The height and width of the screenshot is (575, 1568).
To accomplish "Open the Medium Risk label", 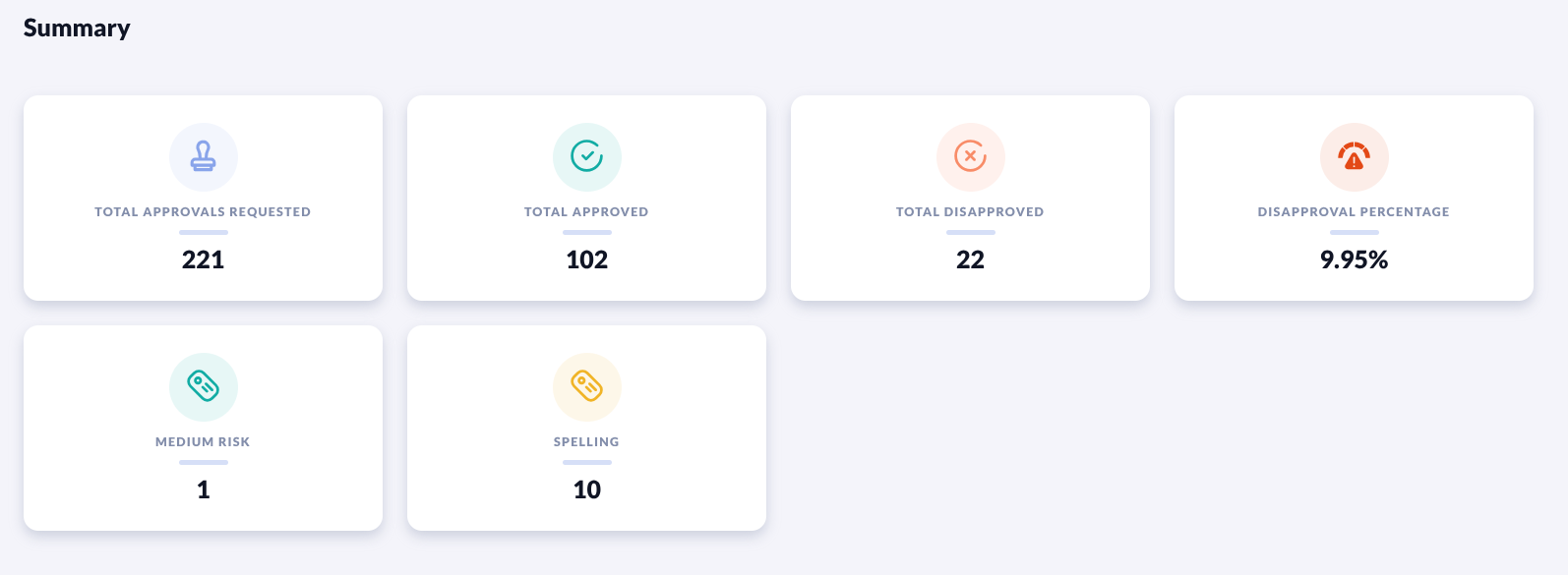I will click(203, 442).
